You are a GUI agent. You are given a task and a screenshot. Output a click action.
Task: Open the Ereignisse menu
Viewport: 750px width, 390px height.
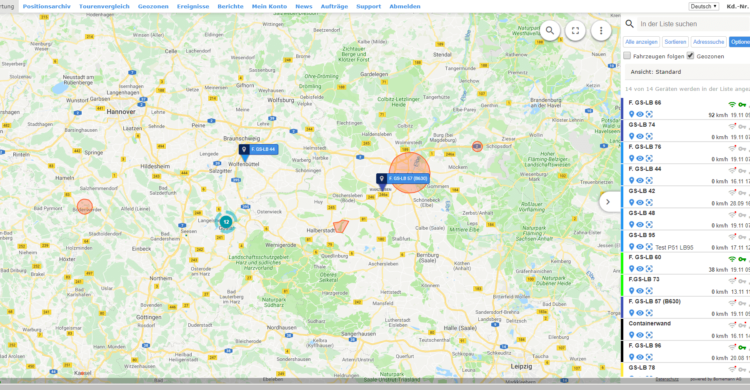click(193, 6)
